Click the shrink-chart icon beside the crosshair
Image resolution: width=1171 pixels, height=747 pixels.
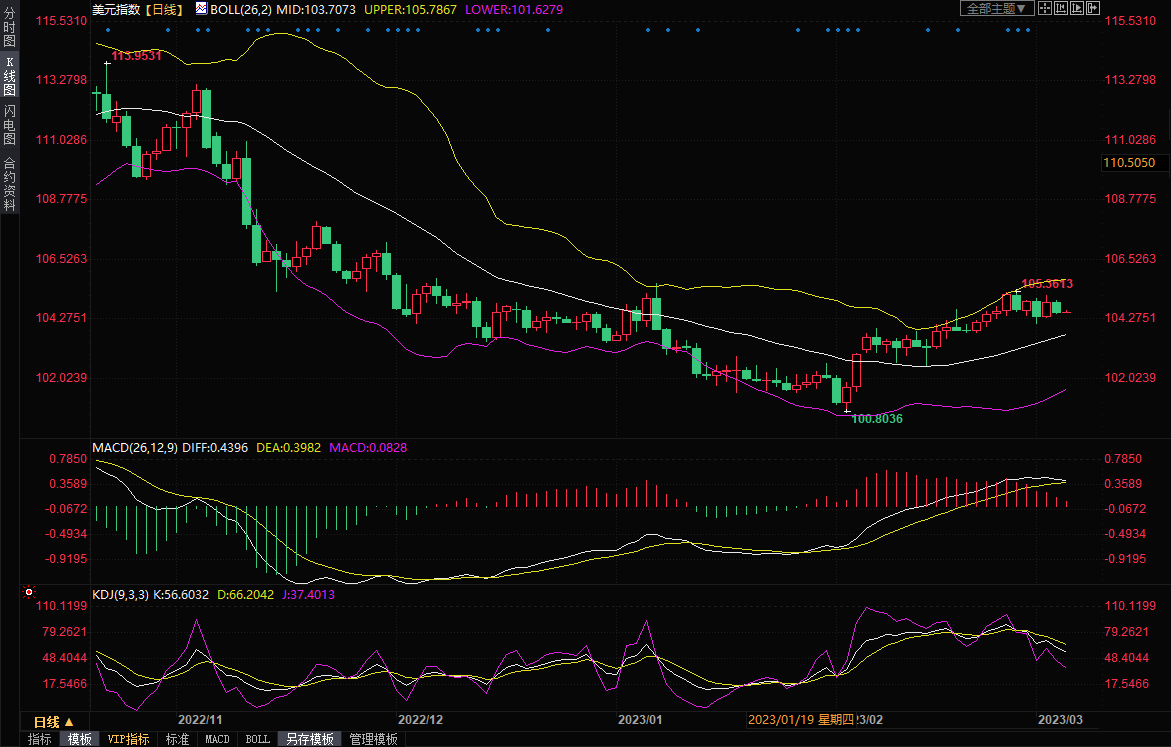click(1061, 8)
